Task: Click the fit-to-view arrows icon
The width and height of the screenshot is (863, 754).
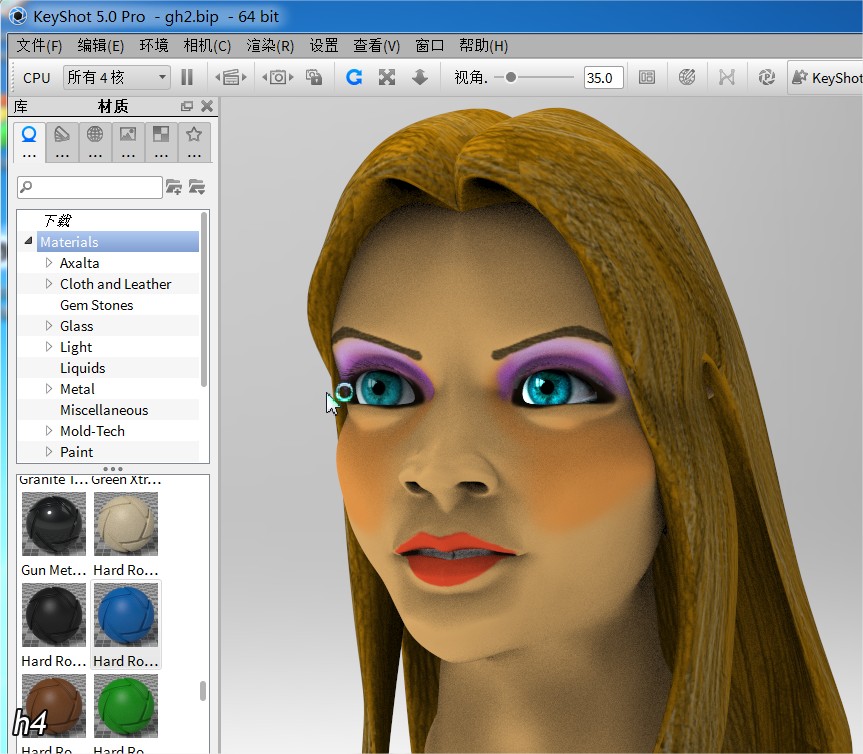Action: pyautogui.click(x=387, y=77)
